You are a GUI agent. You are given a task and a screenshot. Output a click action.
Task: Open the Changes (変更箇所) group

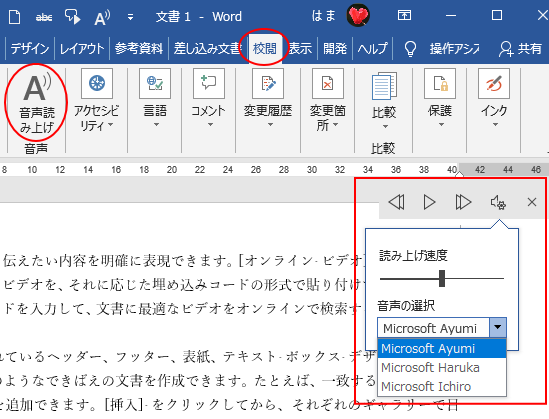coord(328,101)
